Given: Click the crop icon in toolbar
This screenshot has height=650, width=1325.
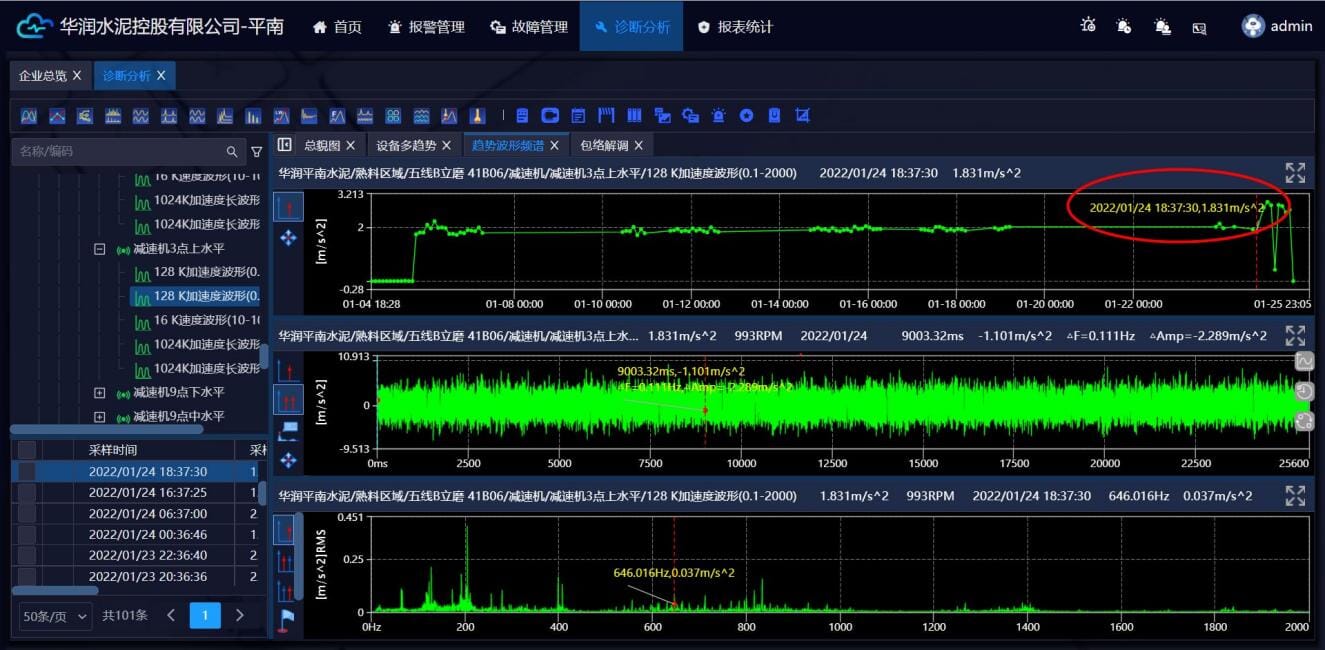Looking at the screenshot, I should 802,116.
